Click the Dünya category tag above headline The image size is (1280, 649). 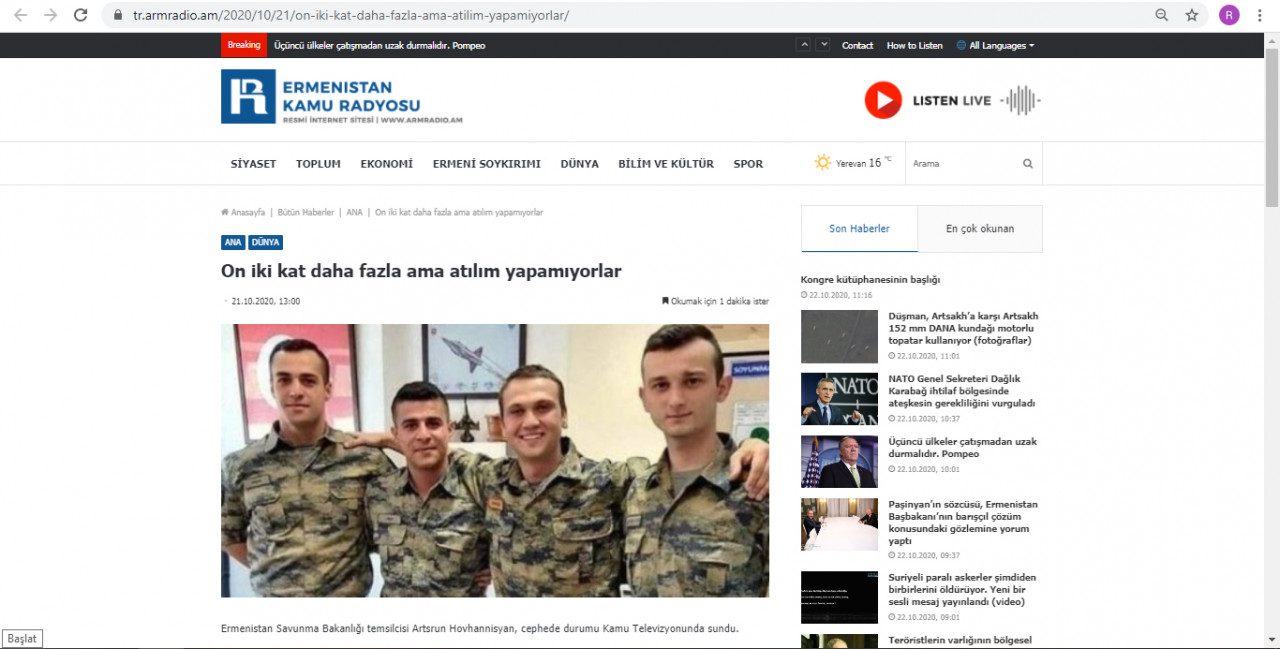point(265,243)
